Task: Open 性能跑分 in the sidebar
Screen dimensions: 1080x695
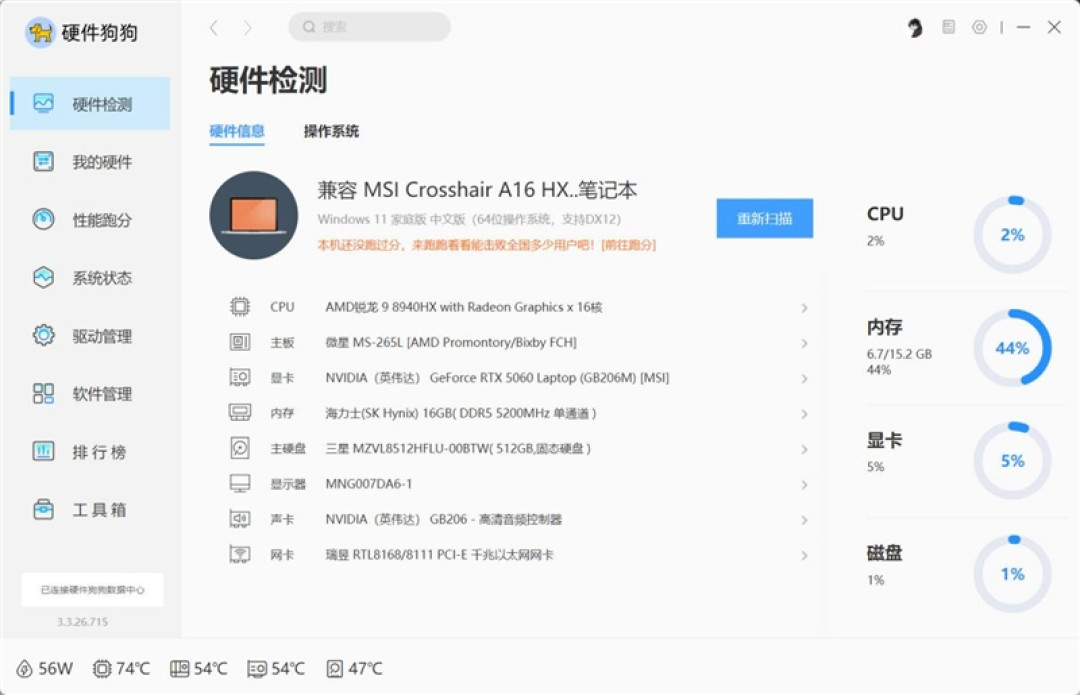Action: (x=90, y=220)
